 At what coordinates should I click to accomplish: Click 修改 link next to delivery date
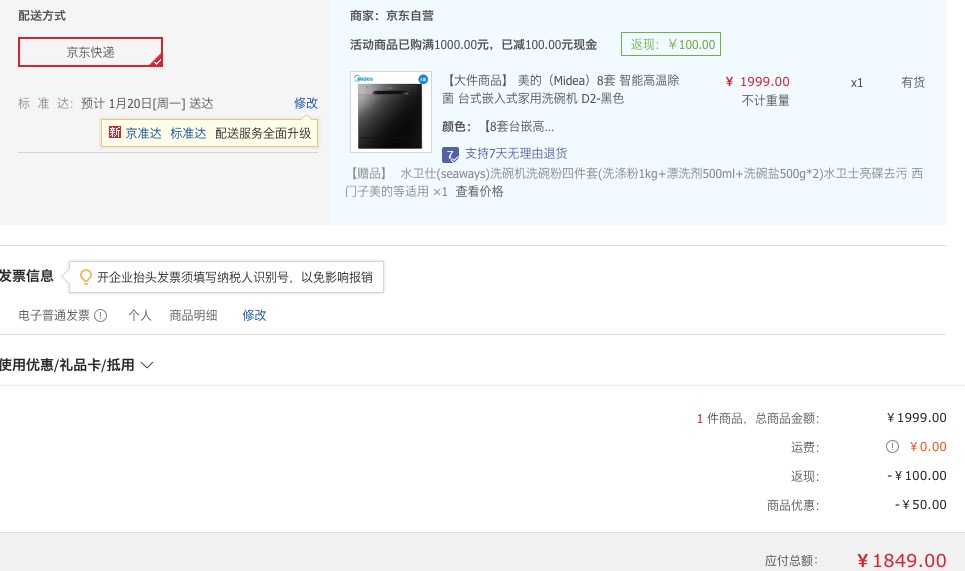point(305,103)
